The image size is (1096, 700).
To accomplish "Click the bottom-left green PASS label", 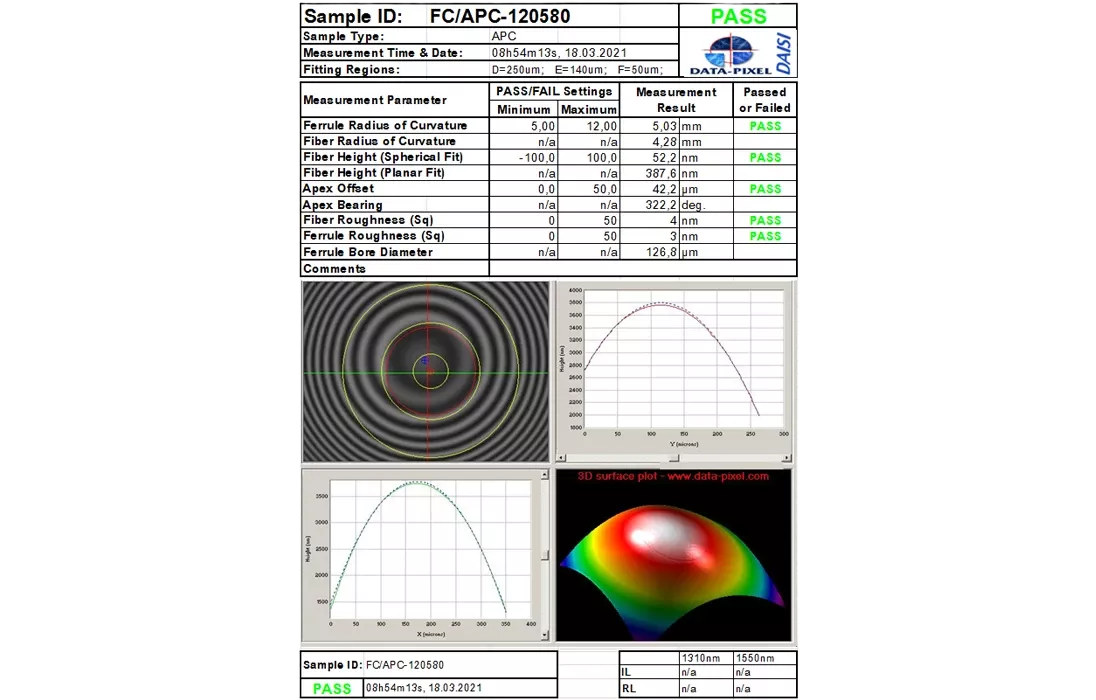I will tap(332, 688).
